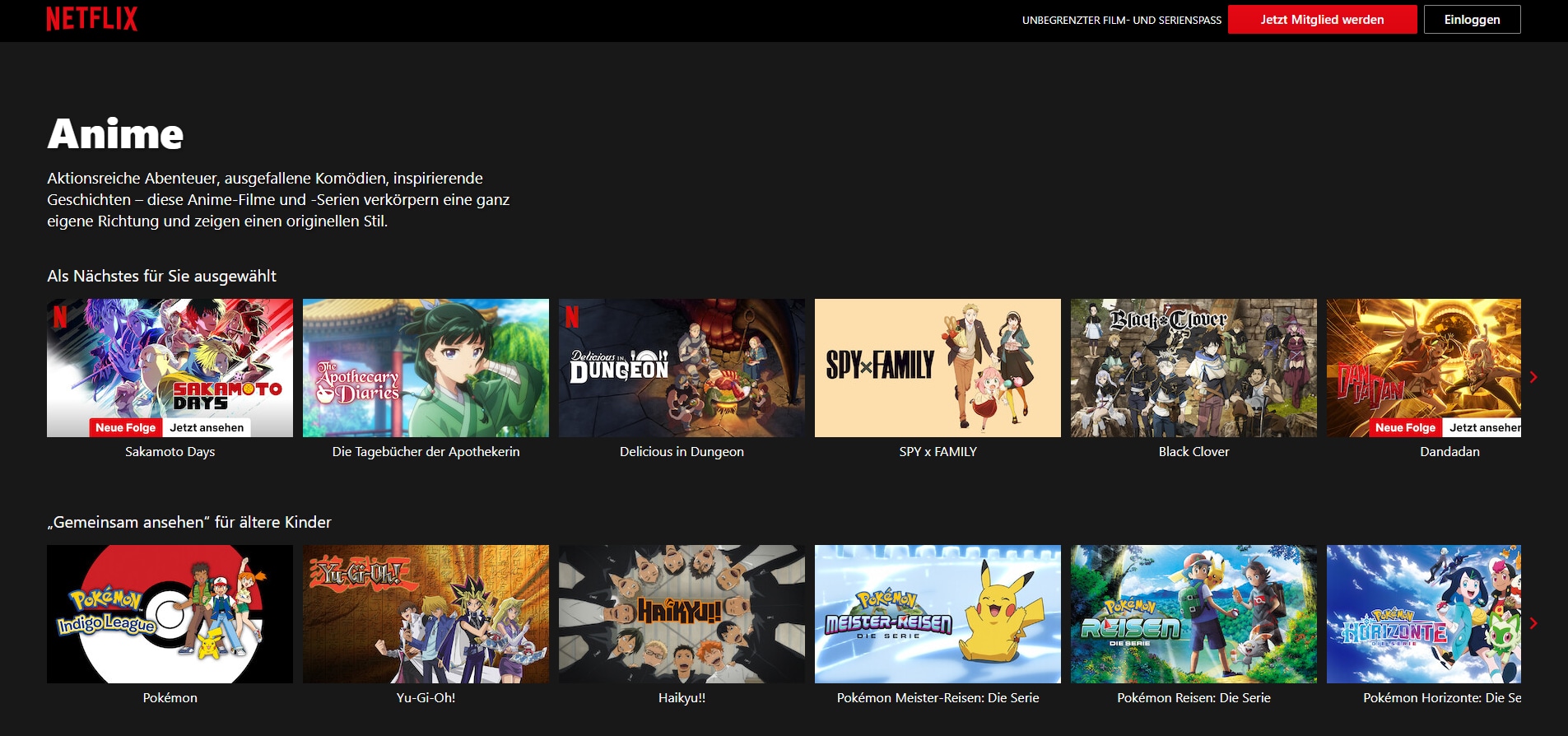Advance the 'Als Nächstes' row with the red arrow
The width and height of the screenshot is (1568, 736).
pyautogui.click(x=1533, y=377)
